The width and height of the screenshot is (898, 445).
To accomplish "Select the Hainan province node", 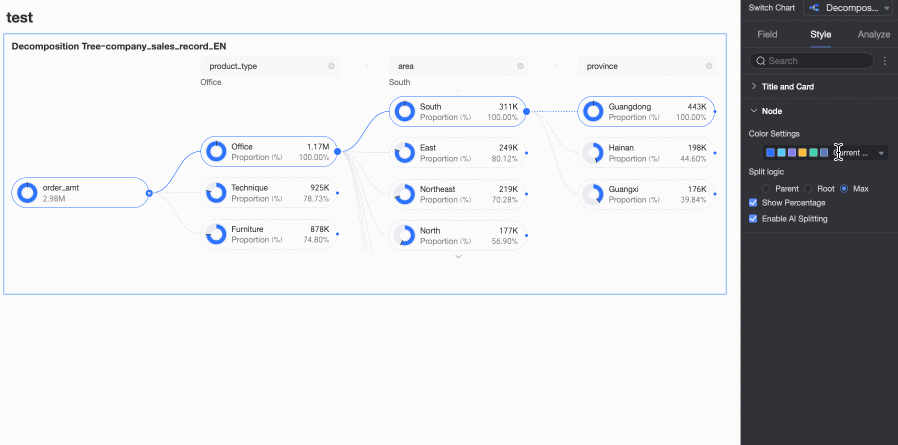I will [x=646, y=153].
